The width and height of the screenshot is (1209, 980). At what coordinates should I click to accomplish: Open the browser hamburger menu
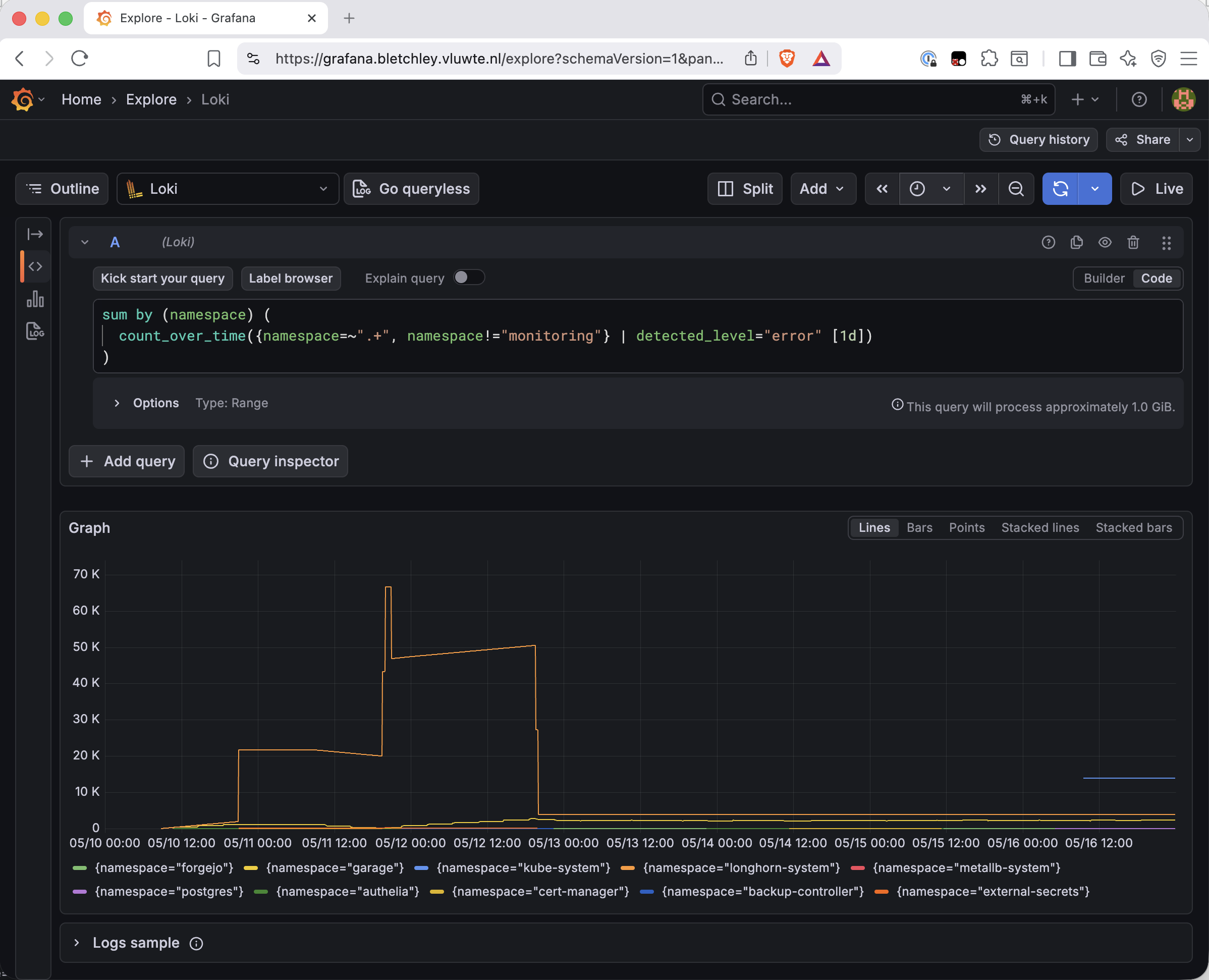coord(1188,58)
